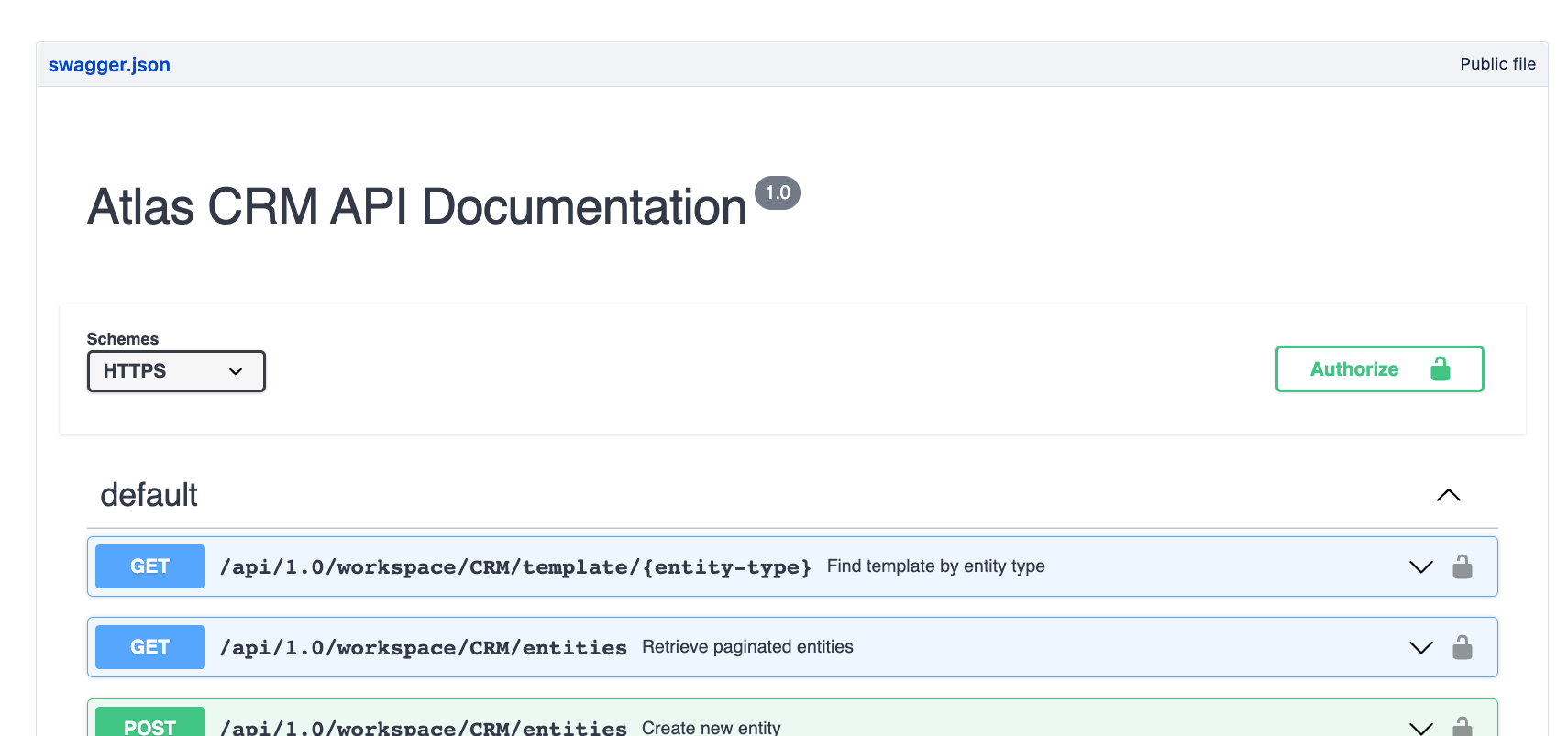Click GET /api/1.0/workspace/CRM/entities path

[x=424, y=648]
